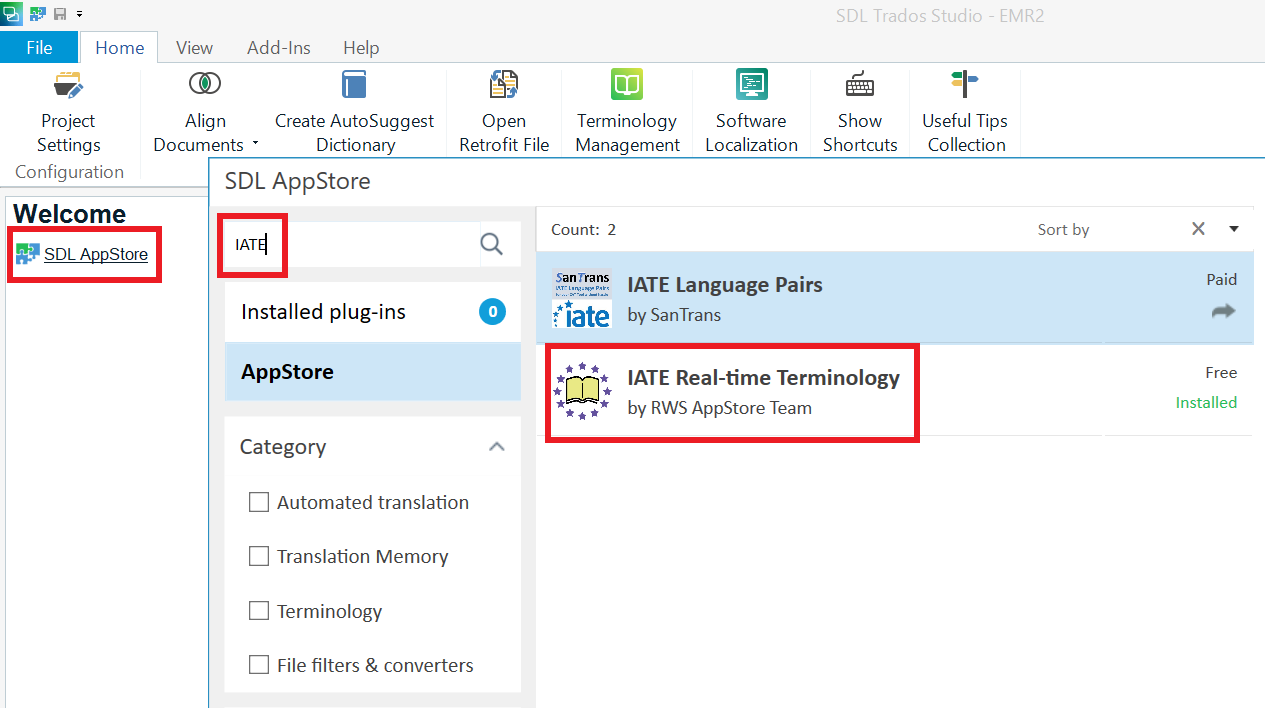This screenshot has width=1265, height=708.
Task: Click the Sort by label
Action: (x=1063, y=229)
